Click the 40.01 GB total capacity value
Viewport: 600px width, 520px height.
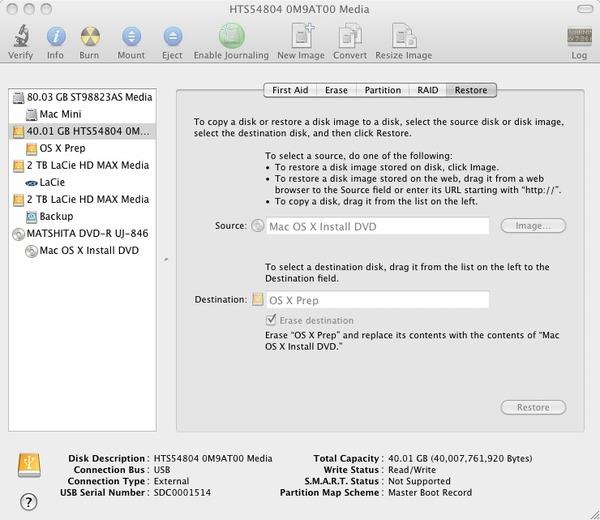click(x=460, y=458)
